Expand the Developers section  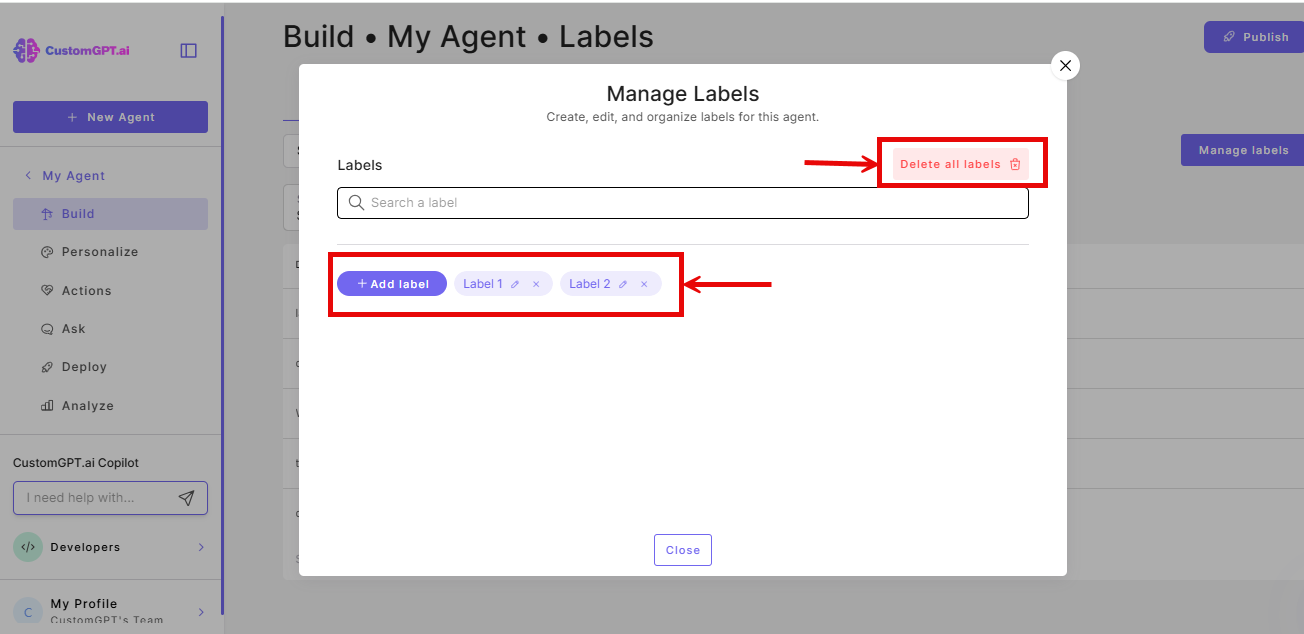pos(200,547)
